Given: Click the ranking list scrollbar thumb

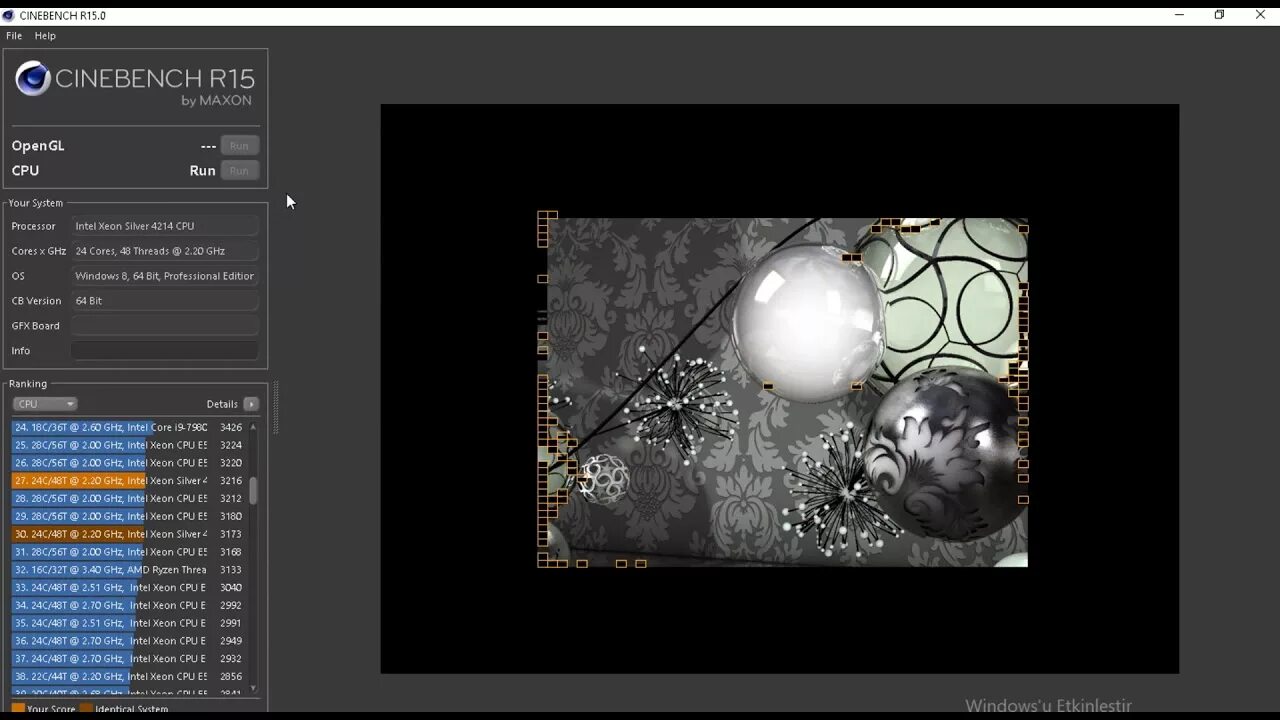Looking at the screenshot, I should [253, 490].
